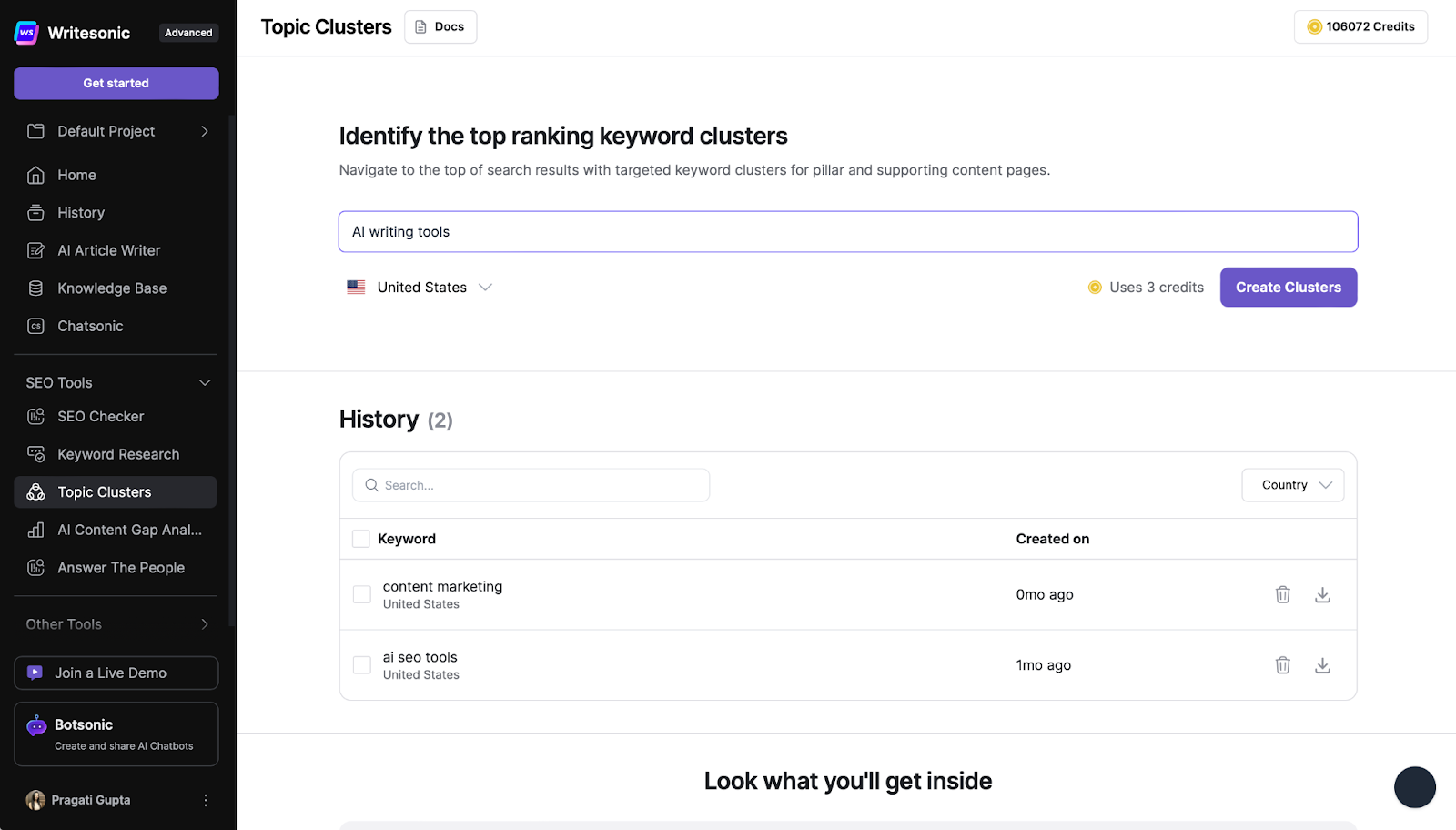This screenshot has height=830, width=1456.
Task: Open the Docs link
Action: pos(440,26)
